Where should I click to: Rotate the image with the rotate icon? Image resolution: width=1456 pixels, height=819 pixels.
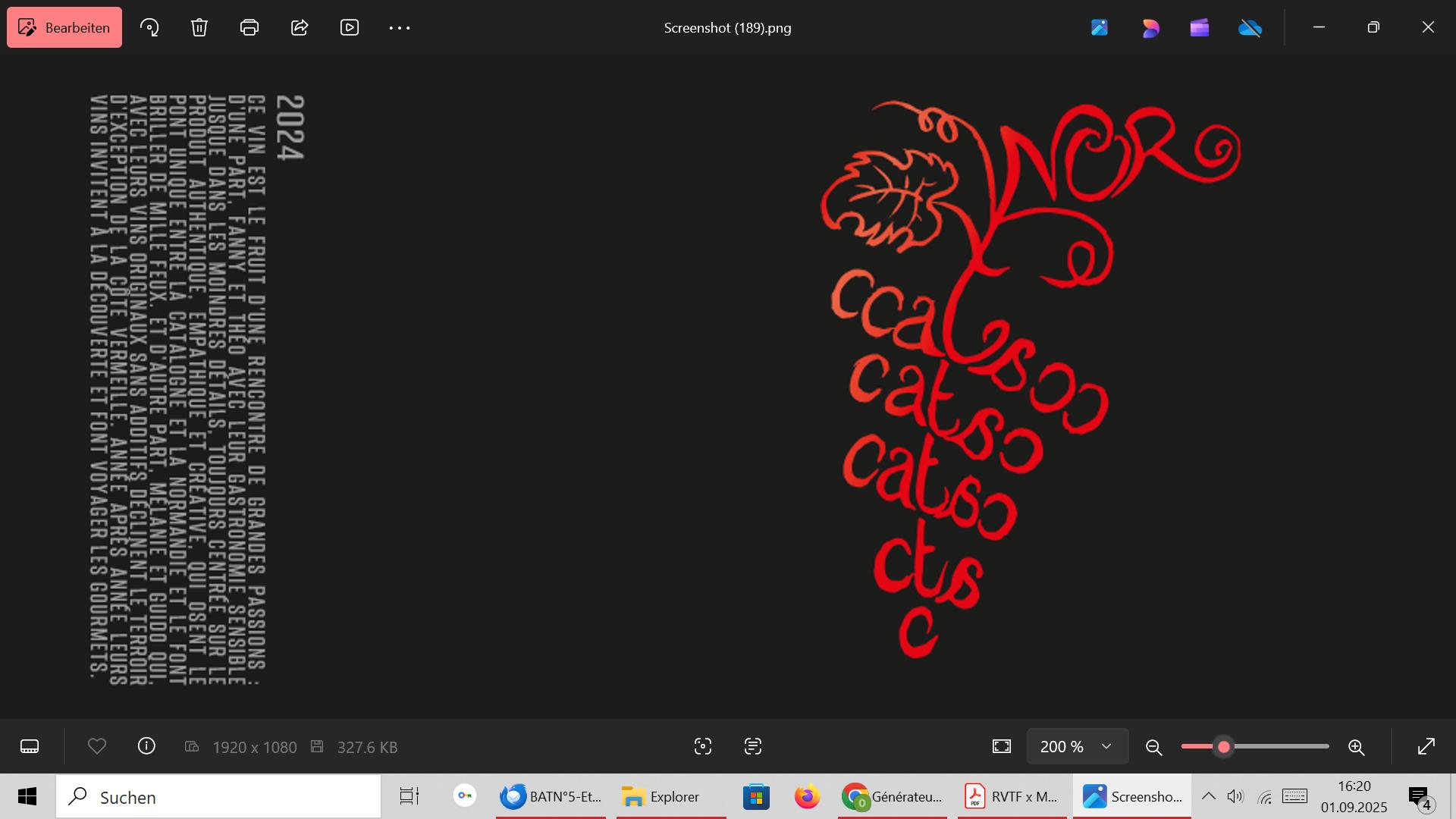click(149, 28)
